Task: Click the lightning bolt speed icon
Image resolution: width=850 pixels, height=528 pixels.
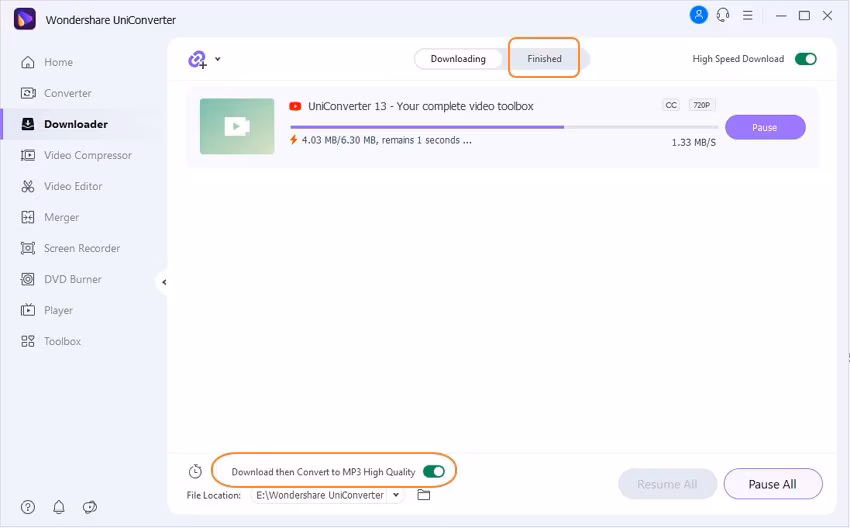Action: tap(293, 140)
